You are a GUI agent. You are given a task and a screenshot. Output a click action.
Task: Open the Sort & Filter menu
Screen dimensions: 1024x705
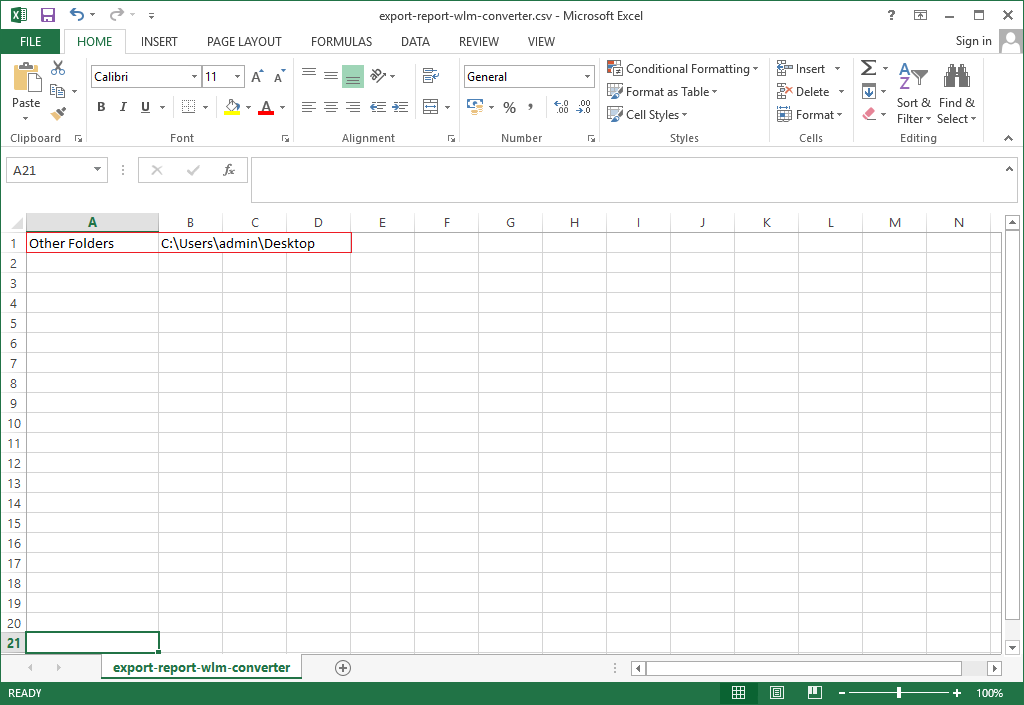click(914, 93)
